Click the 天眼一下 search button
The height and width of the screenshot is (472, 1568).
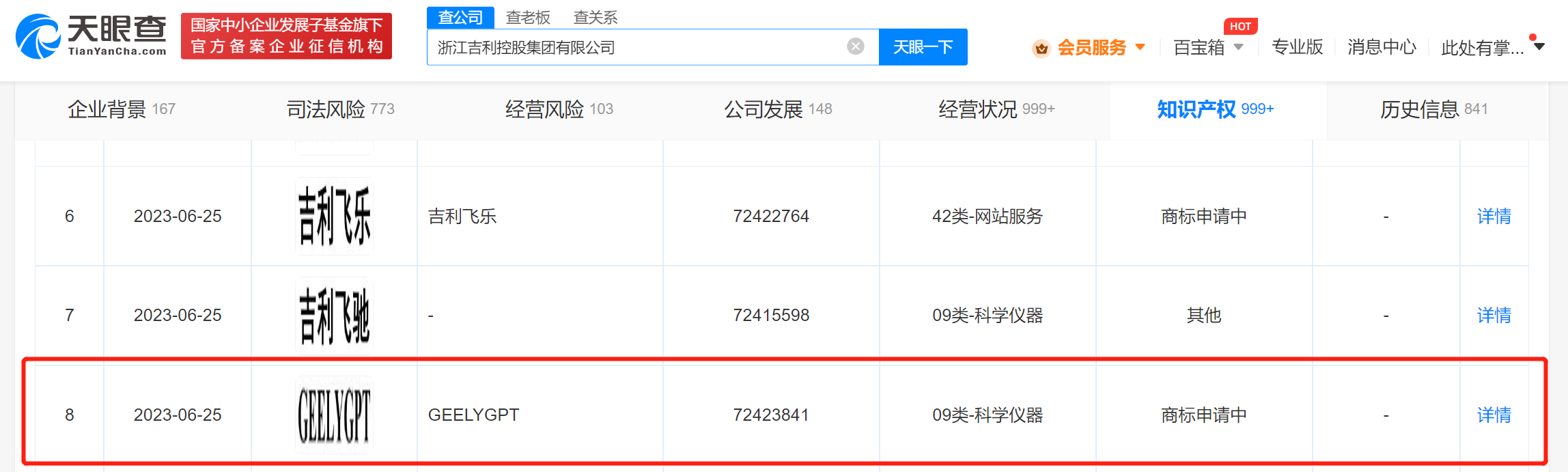pyautogui.click(x=923, y=47)
